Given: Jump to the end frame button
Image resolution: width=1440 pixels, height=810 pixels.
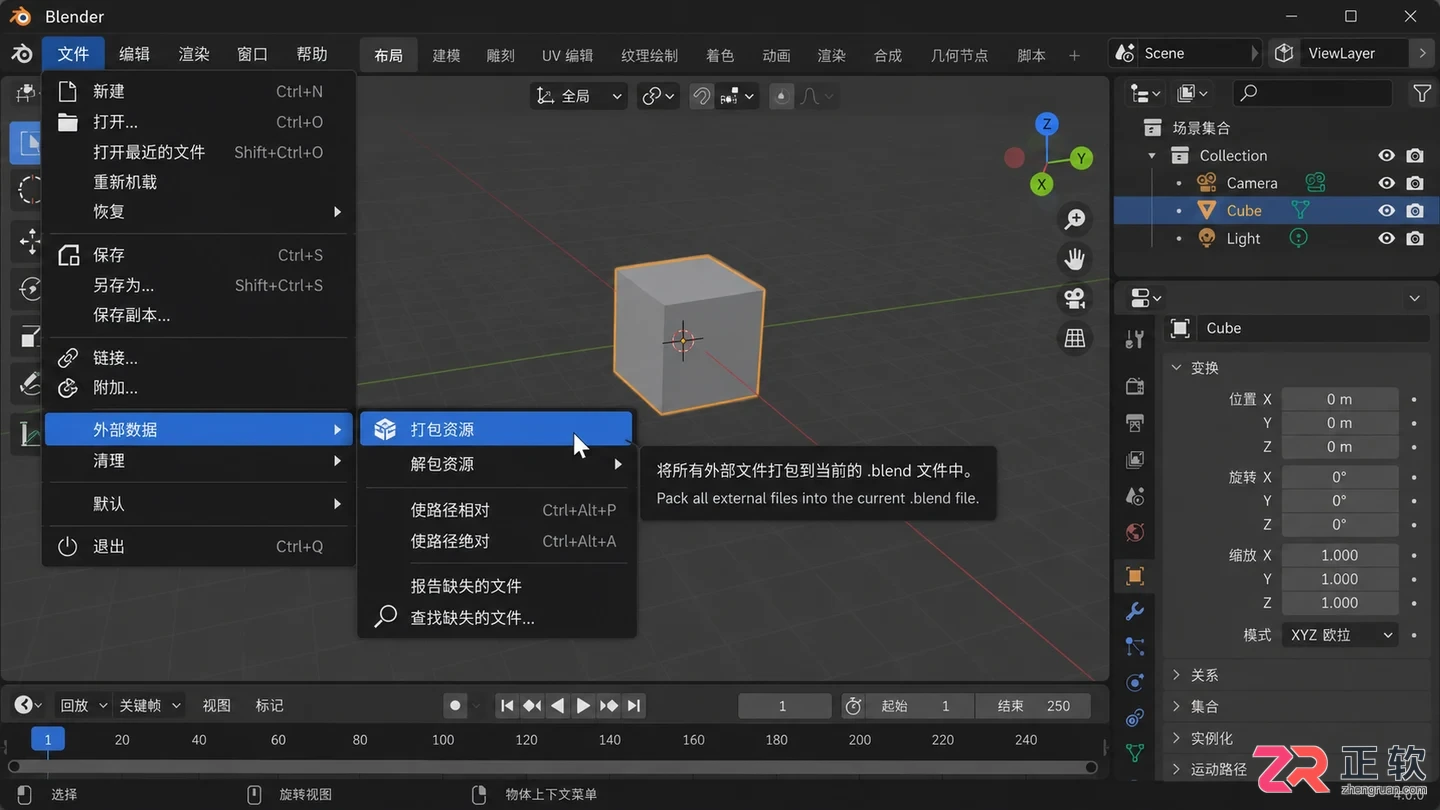Looking at the screenshot, I should pos(634,705).
